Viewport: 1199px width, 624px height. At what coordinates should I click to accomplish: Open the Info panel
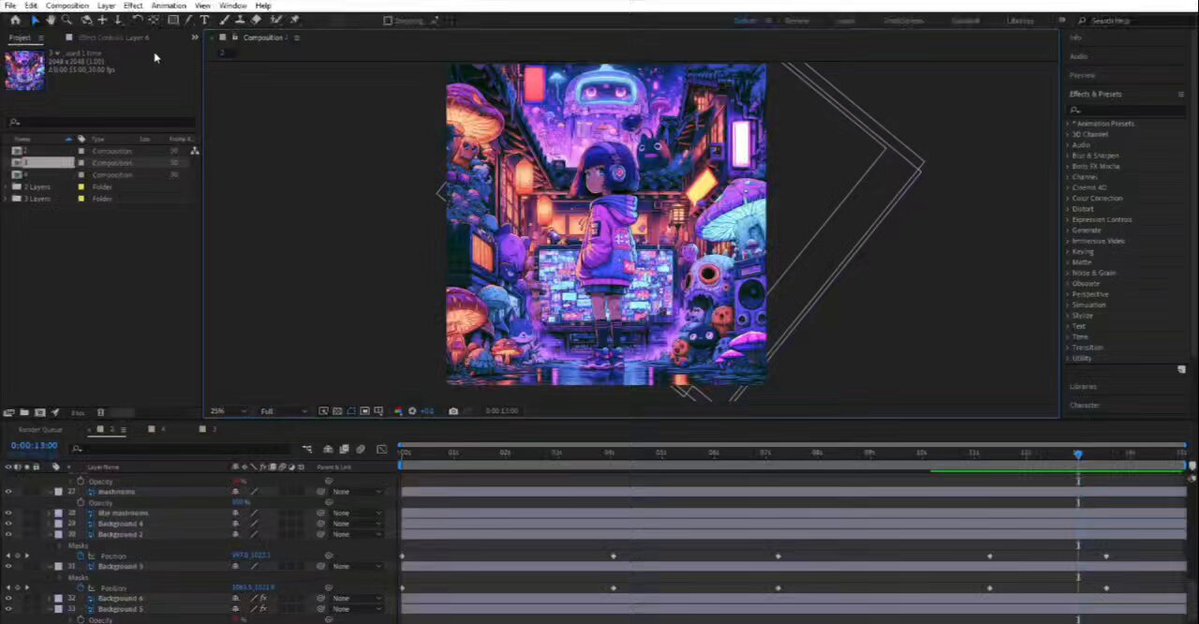click(x=1076, y=37)
